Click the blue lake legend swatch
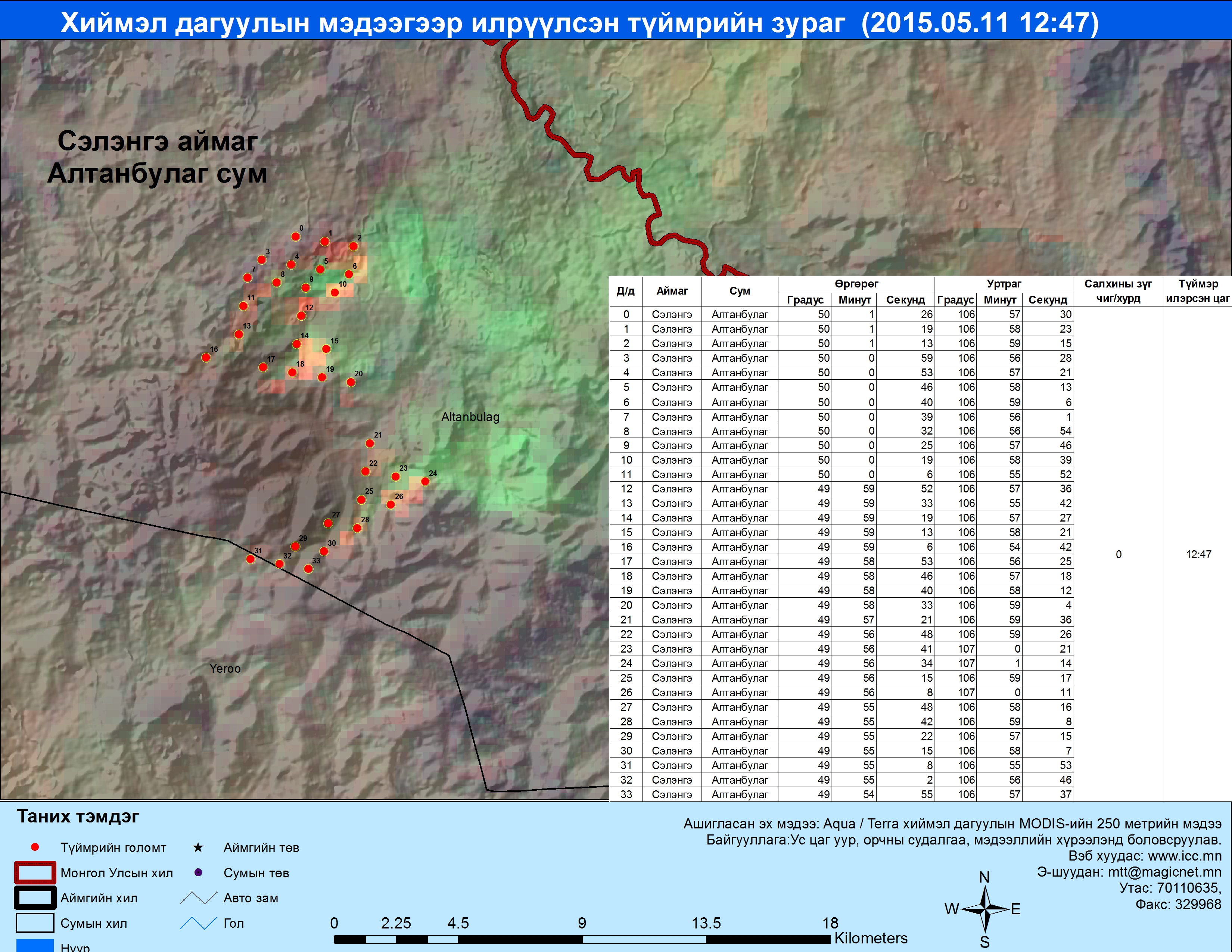The width and height of the screenshot is (1232, 952). point(35,946)
